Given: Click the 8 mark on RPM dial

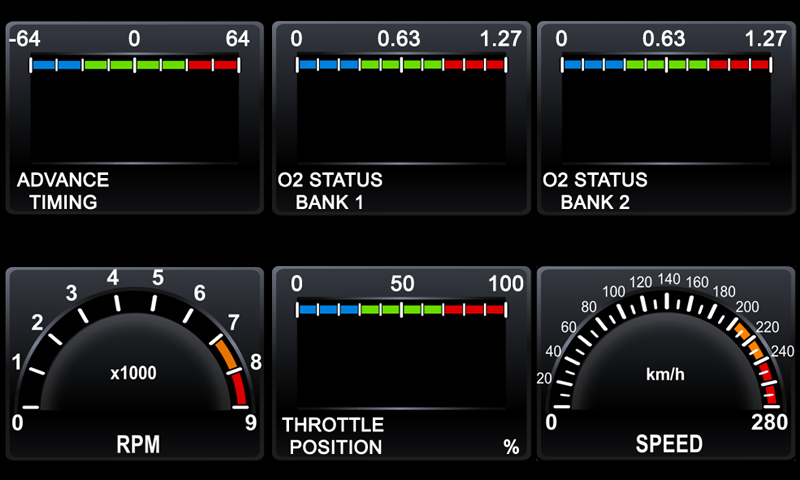Looking at the screenshot, I should tap(256, 362).
